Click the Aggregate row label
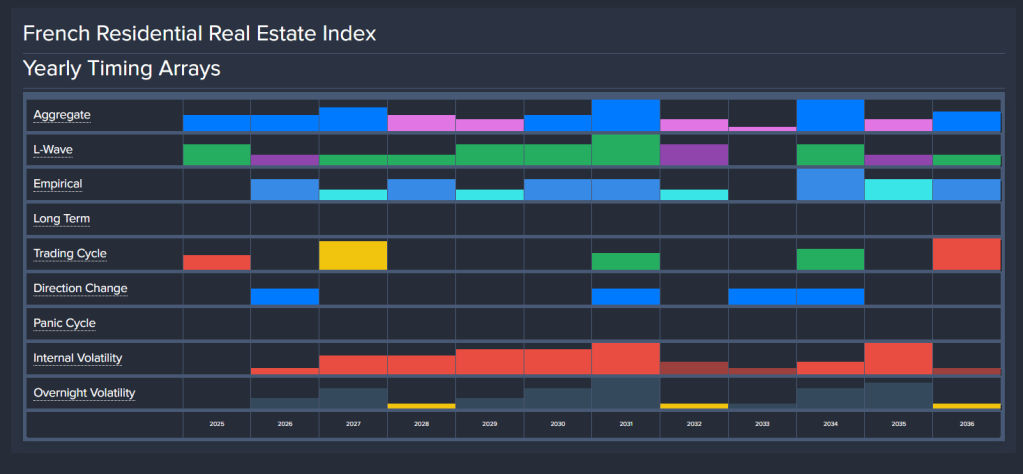The height and width of the screenshot is (474, 1023). [62, 115]
